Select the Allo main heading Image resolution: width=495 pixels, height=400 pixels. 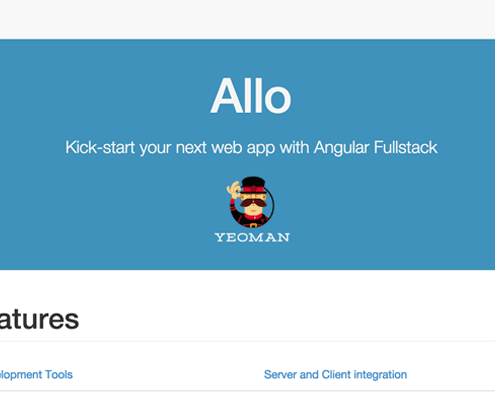251,96
